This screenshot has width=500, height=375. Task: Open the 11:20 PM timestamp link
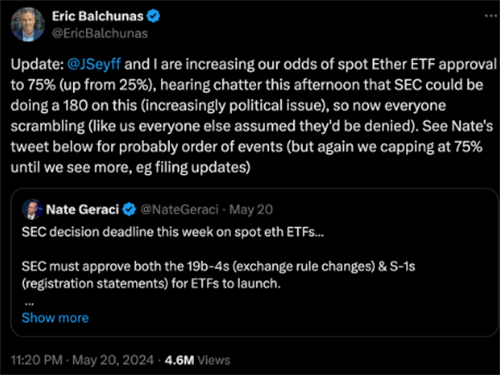[37, 360]
